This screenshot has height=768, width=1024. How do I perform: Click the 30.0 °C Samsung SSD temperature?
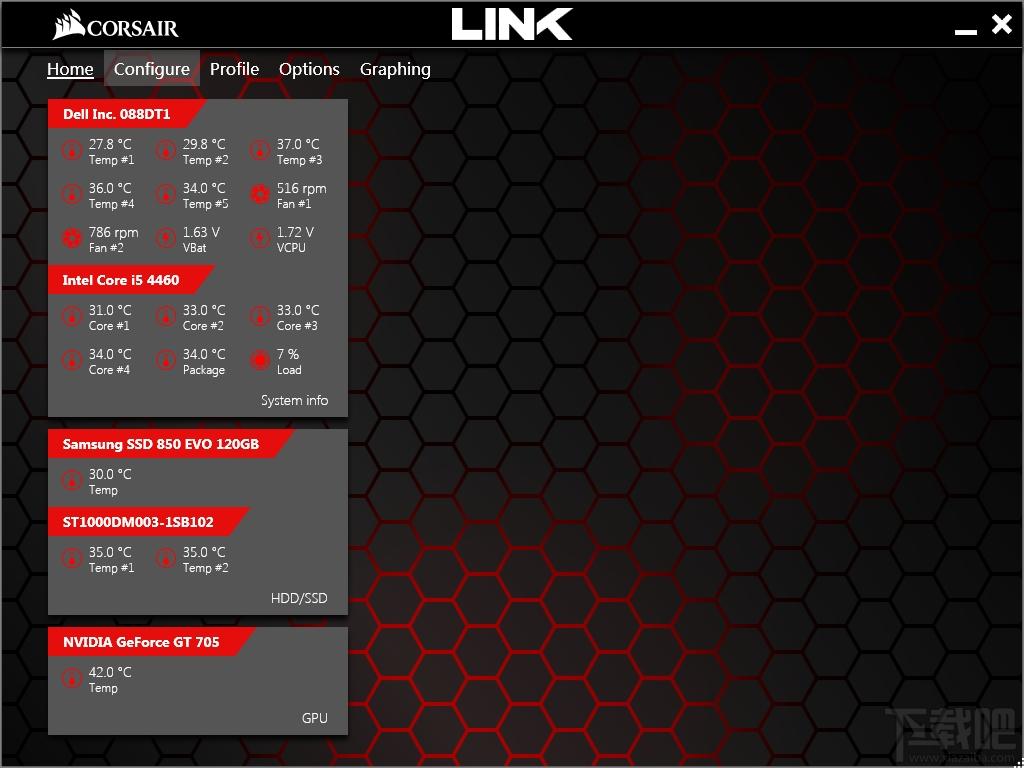(x=110, y=474)
